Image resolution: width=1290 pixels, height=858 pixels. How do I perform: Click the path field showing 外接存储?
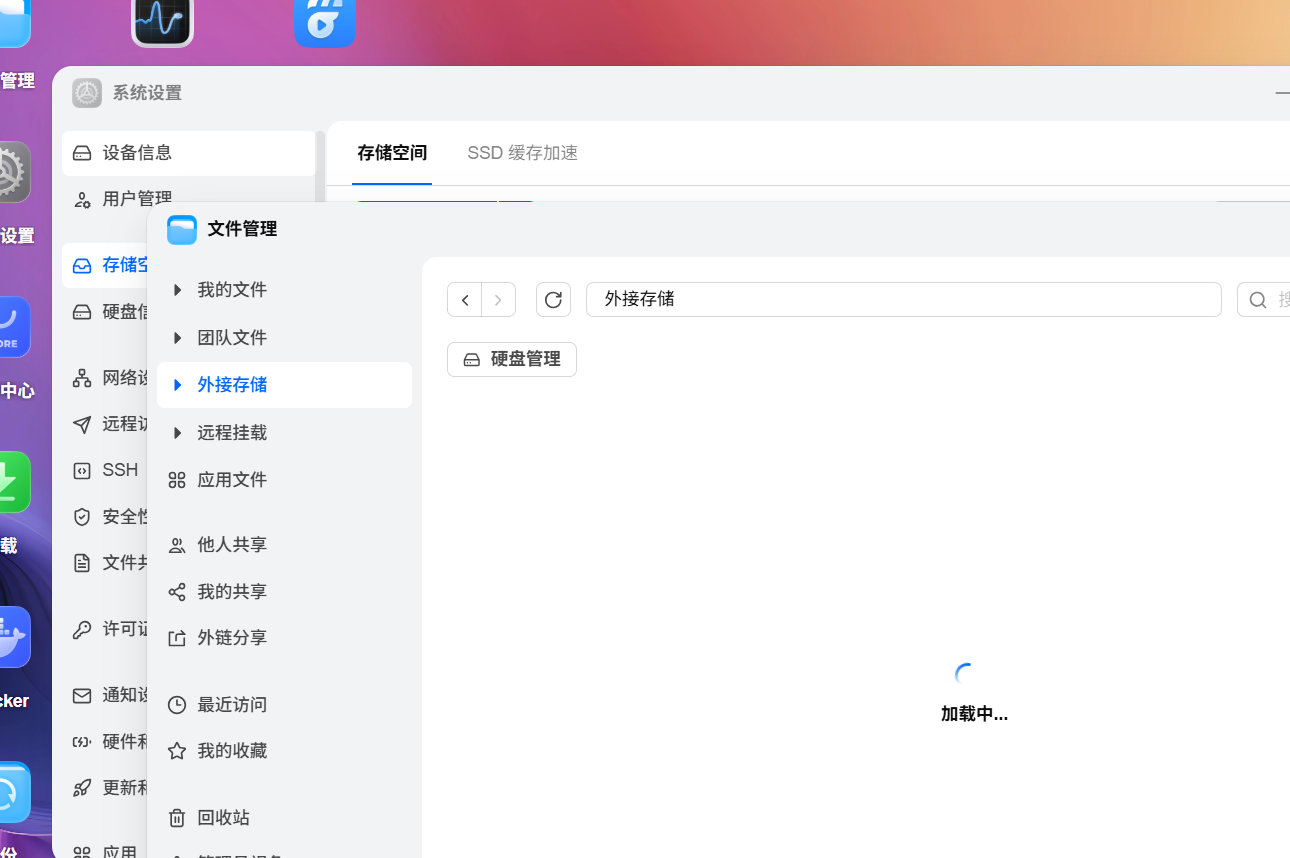903,299
